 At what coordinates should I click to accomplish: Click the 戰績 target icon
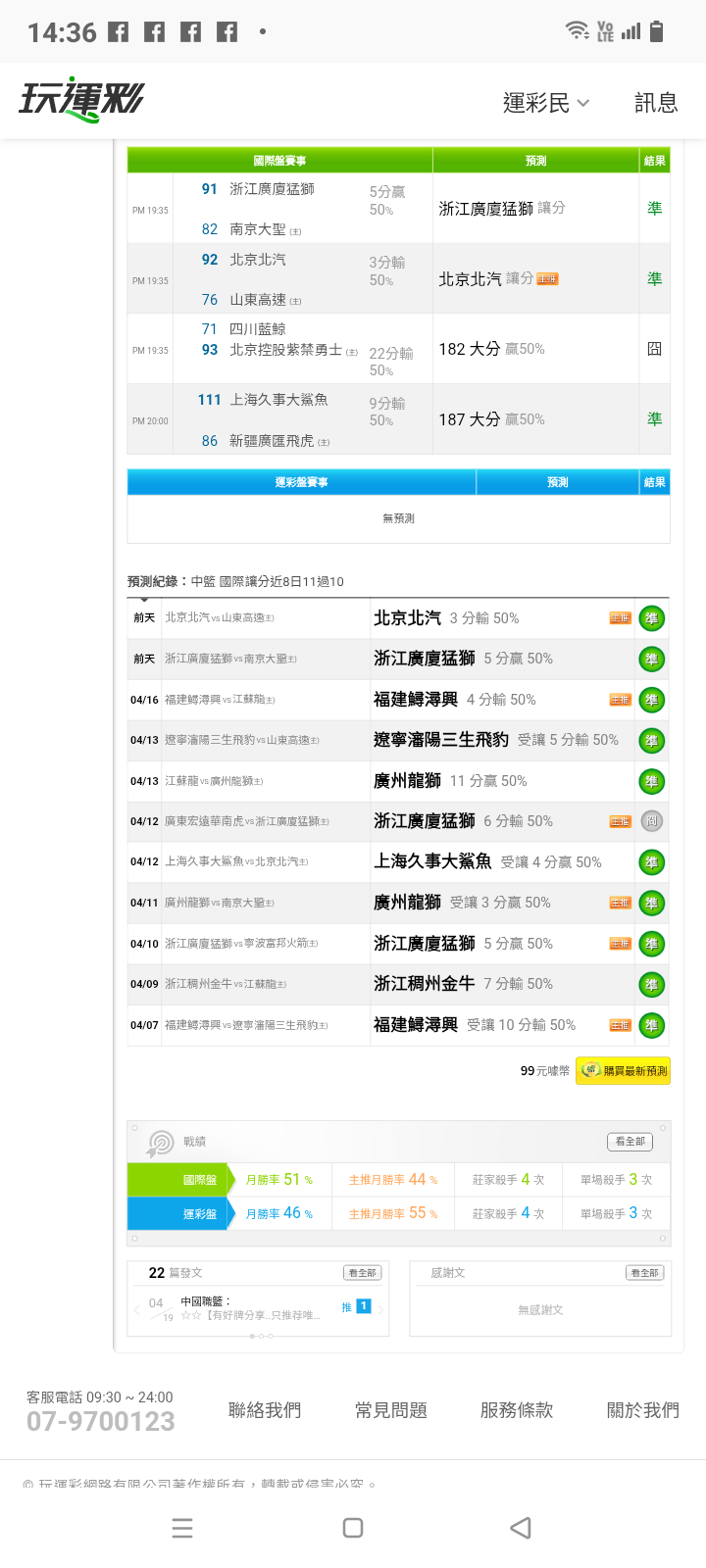[x=160, y=1142]
